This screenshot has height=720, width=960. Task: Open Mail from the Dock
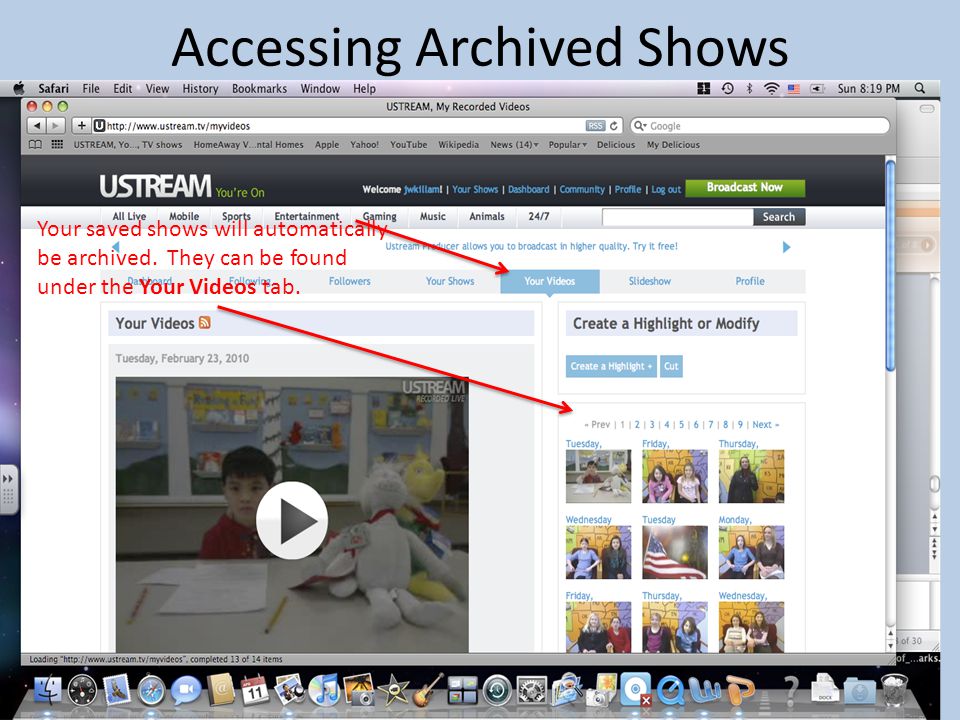point(116,690)
